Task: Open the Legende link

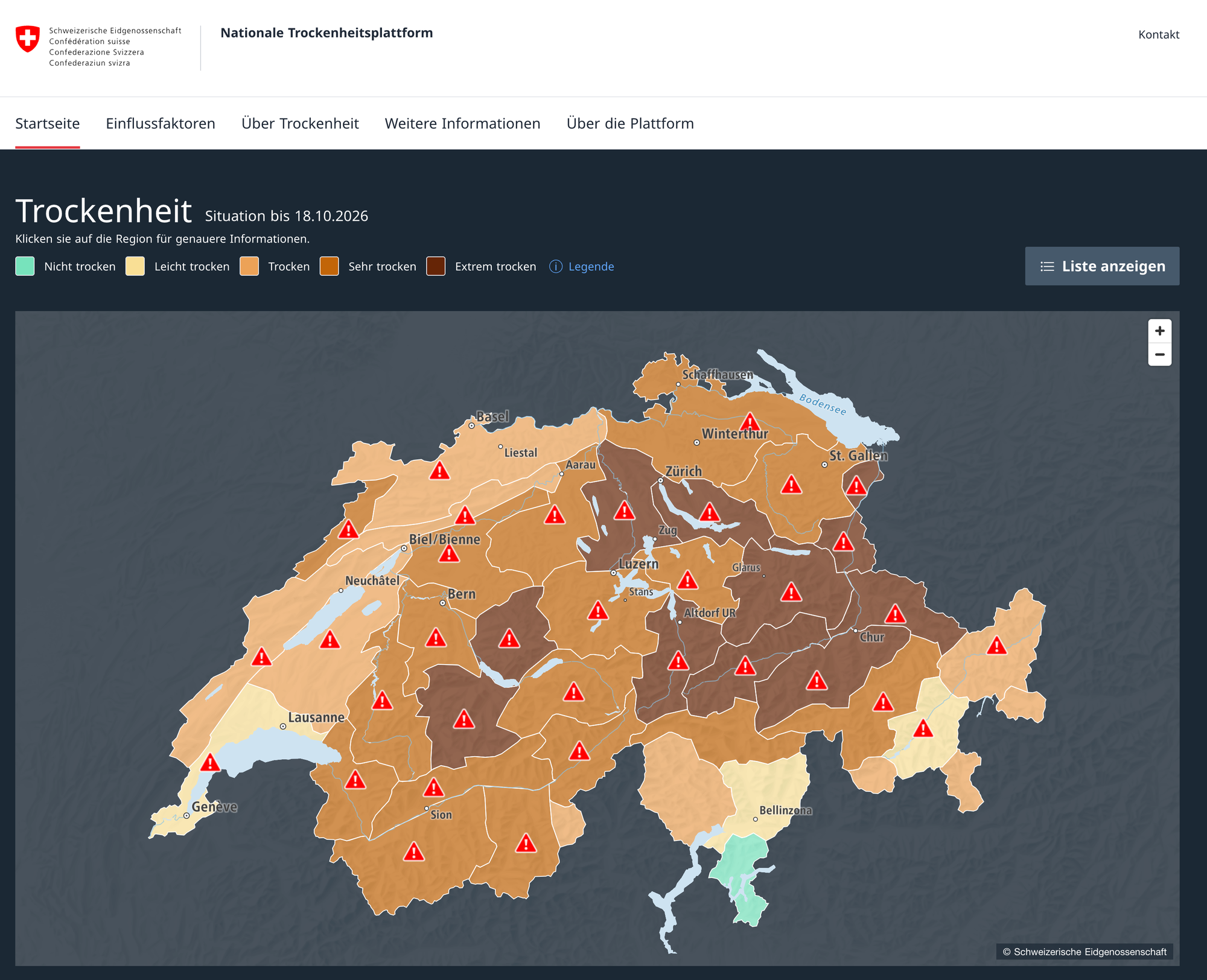Action: pos(591,267)
